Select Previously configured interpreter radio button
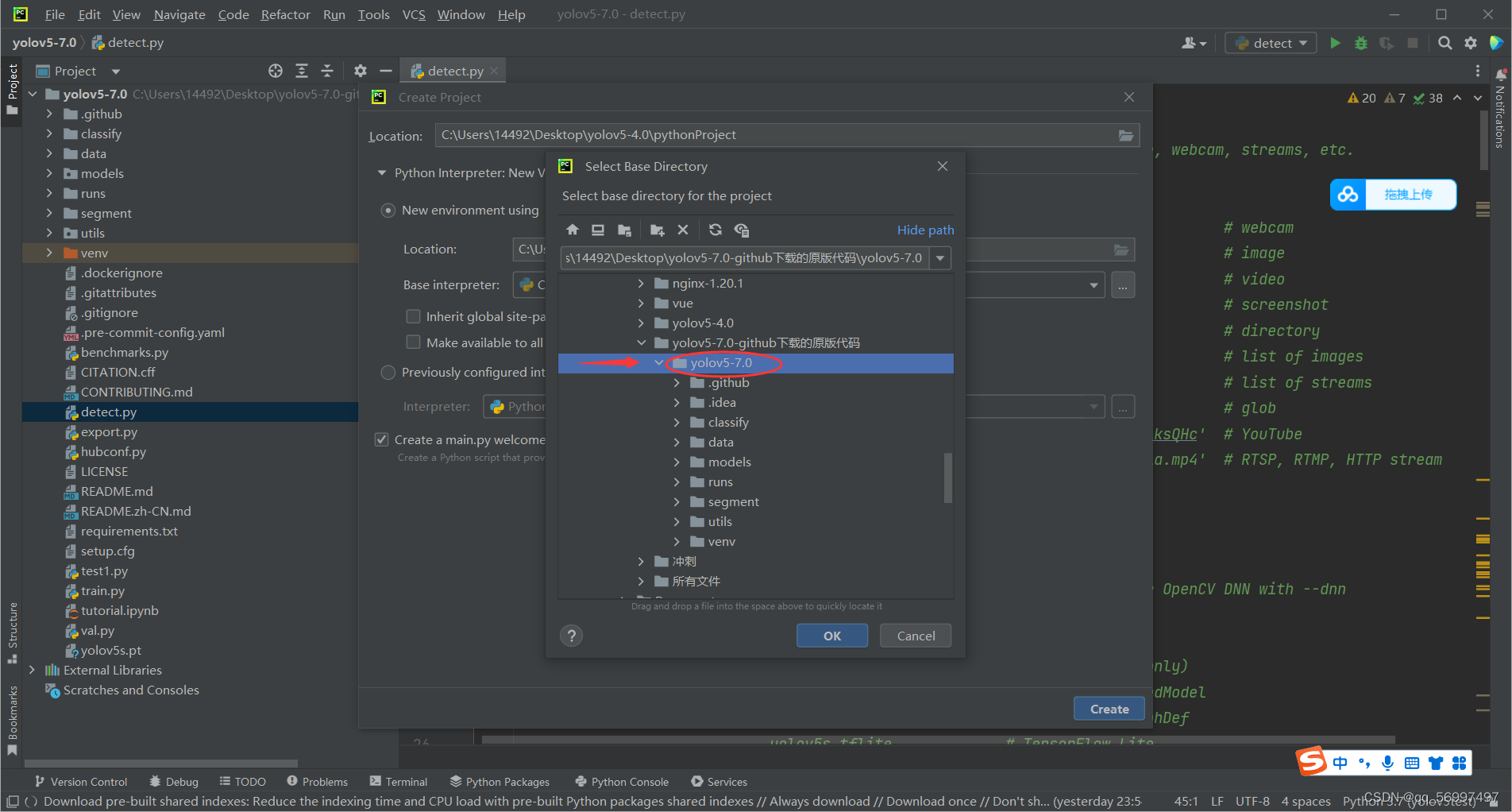Screen dimensions: 1512x812 pos(388,373)
